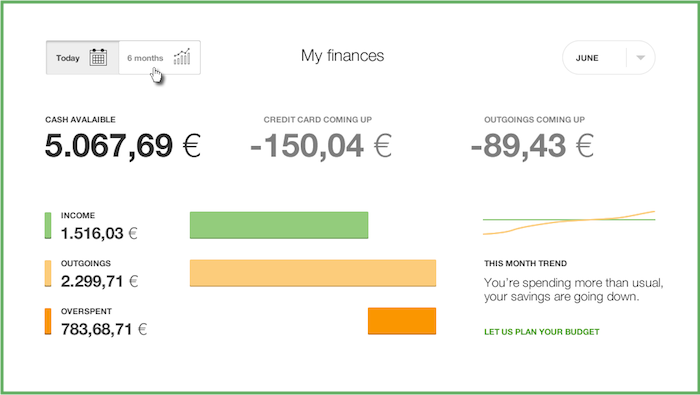
Task: Switch to the Today view tab
Action: [x=83, y=58]
